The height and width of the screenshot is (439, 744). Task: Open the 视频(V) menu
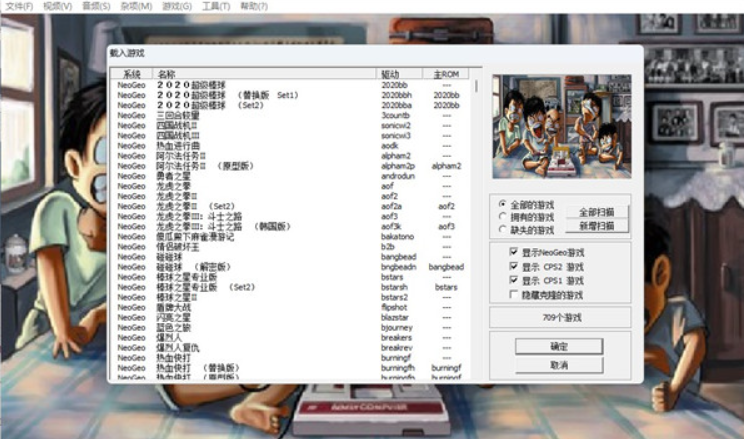[x=57, y=6]
